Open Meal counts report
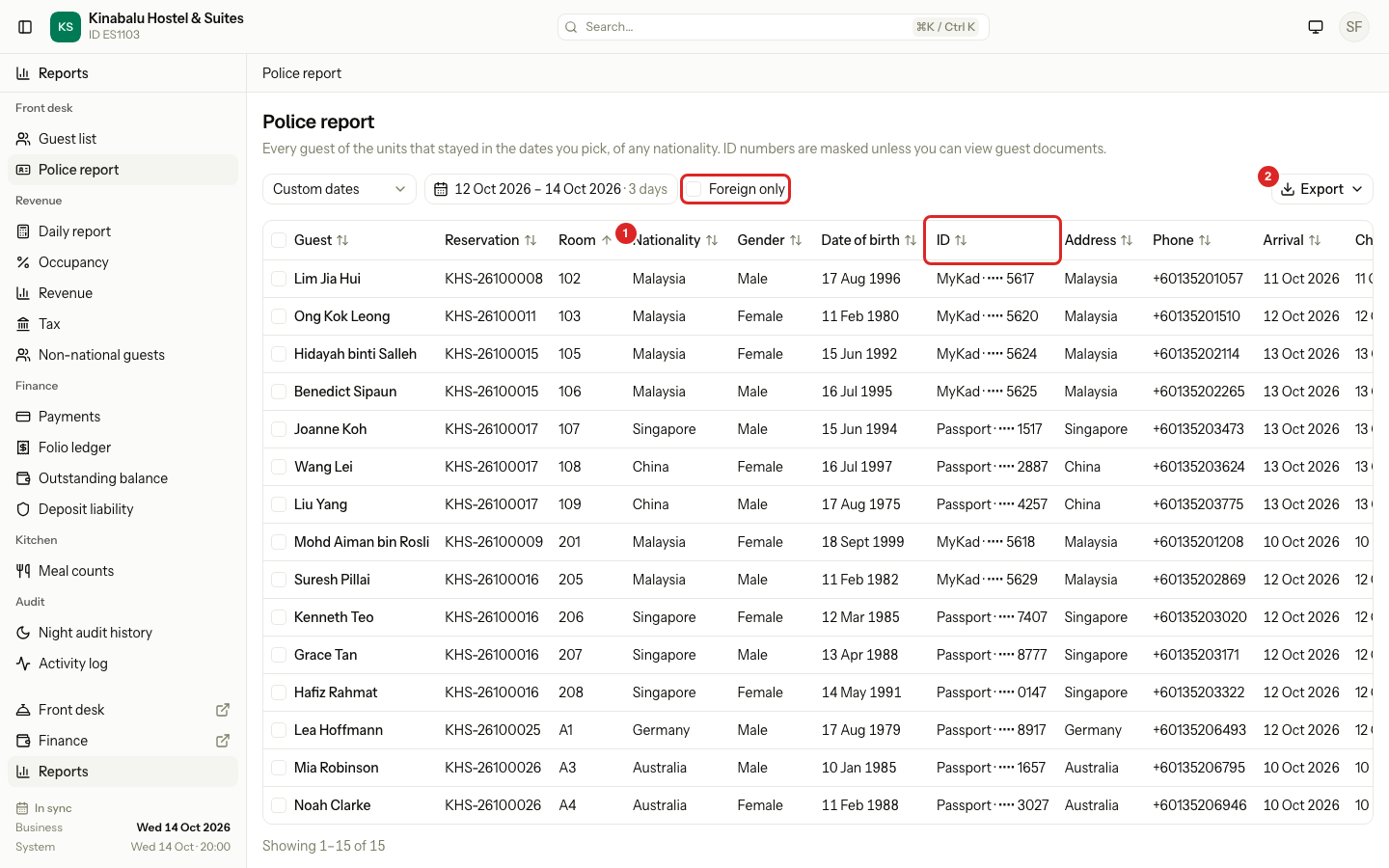The height and width of the screenshot is (868, 1389). pyautogui.click(x=123, y=571)
